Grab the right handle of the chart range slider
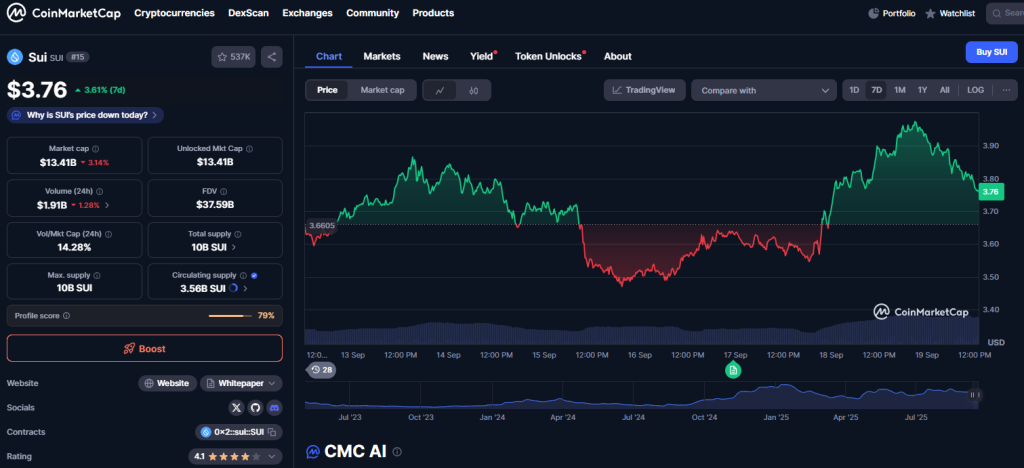 click(x=974, y=395)
